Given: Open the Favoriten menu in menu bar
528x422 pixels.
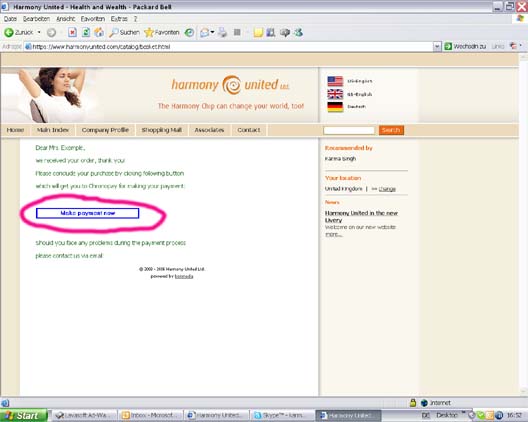Looking at the screenshot, I should (x=93, y=19).
